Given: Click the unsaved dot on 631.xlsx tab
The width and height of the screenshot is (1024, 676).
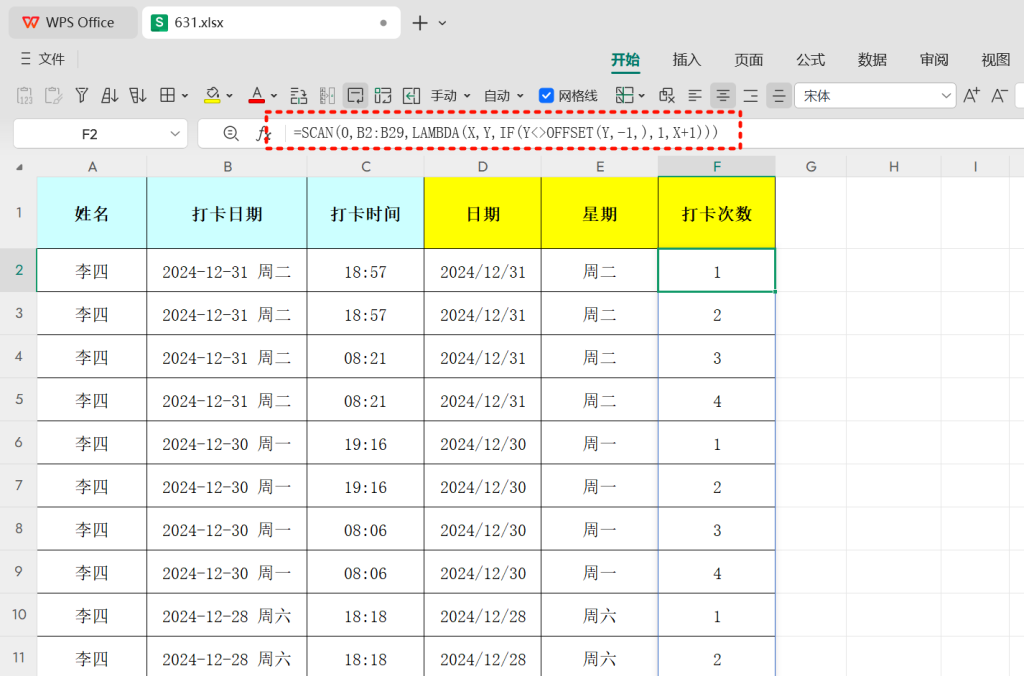Looking at the screenshot, I should tap(383, 23).
